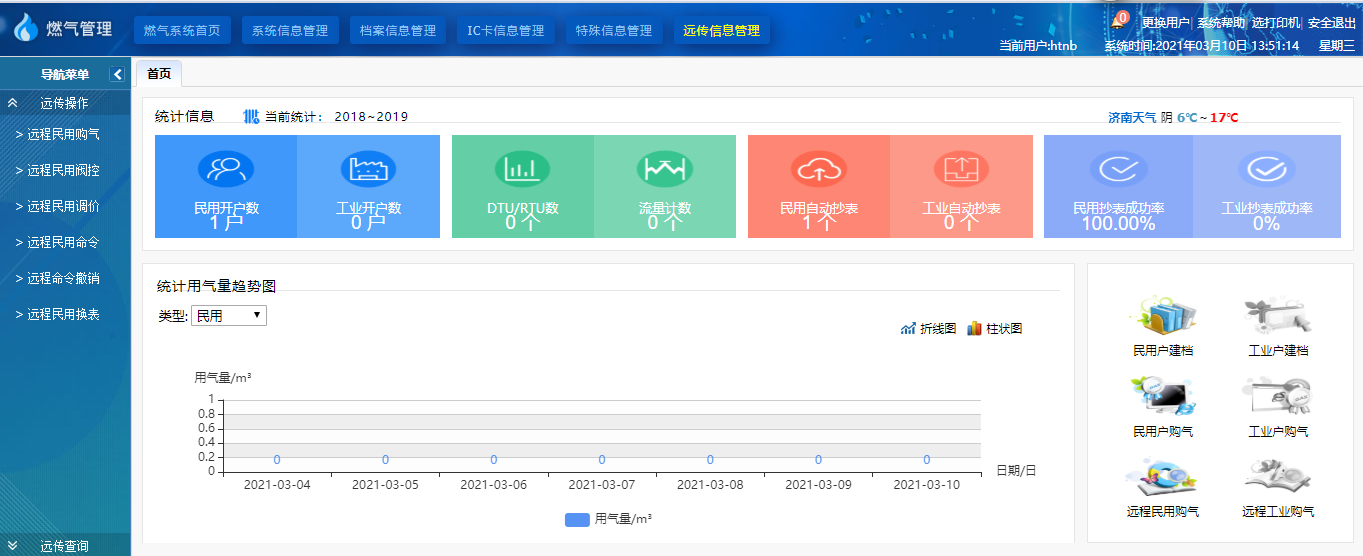Click the 民用户购气 shortcut icon

pos(1162,398)
